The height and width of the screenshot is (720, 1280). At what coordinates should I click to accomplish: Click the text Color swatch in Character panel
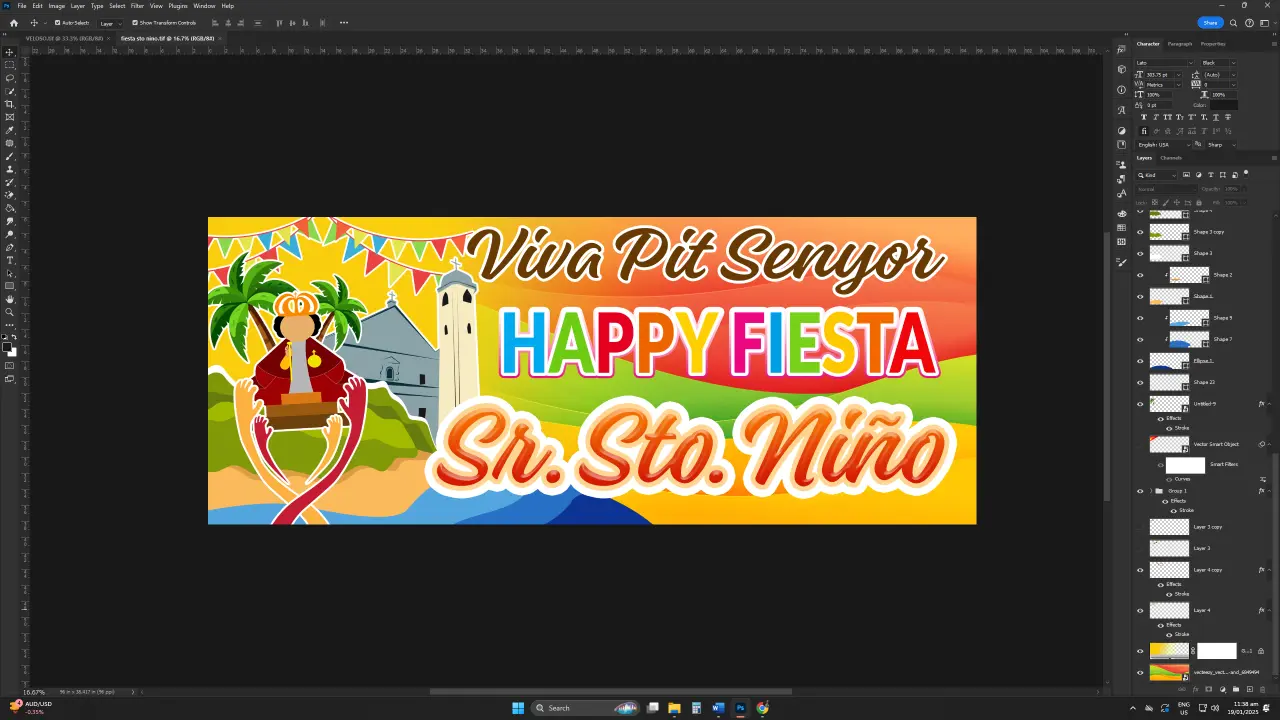click(1224, 105)
